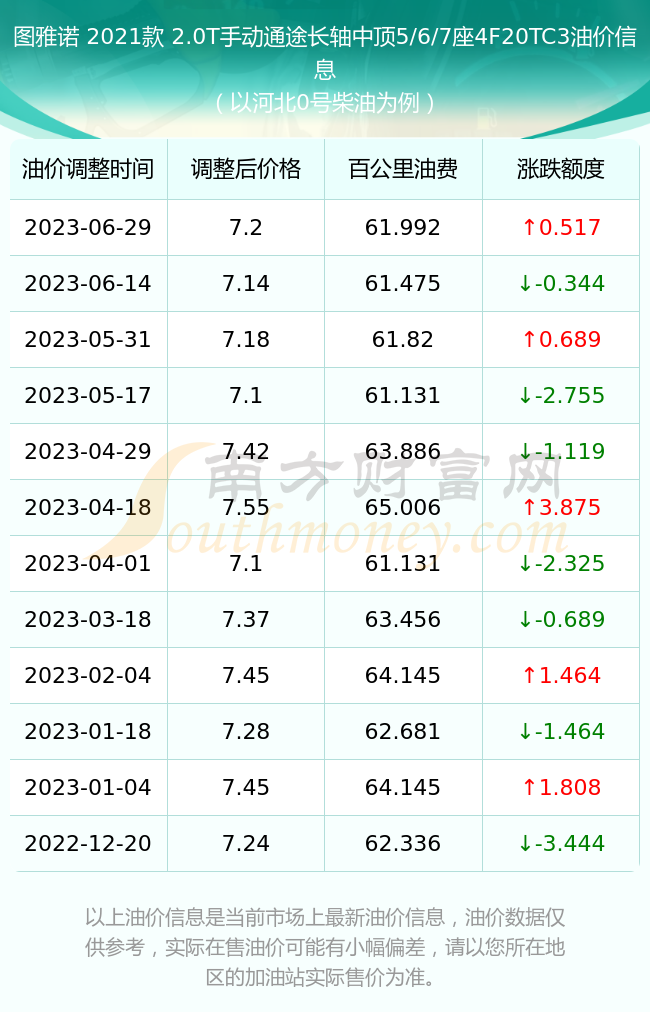Viewport: 650px width, 1012px height.
Task: Click the 百公里油费 column header
Action: point(403,169)
